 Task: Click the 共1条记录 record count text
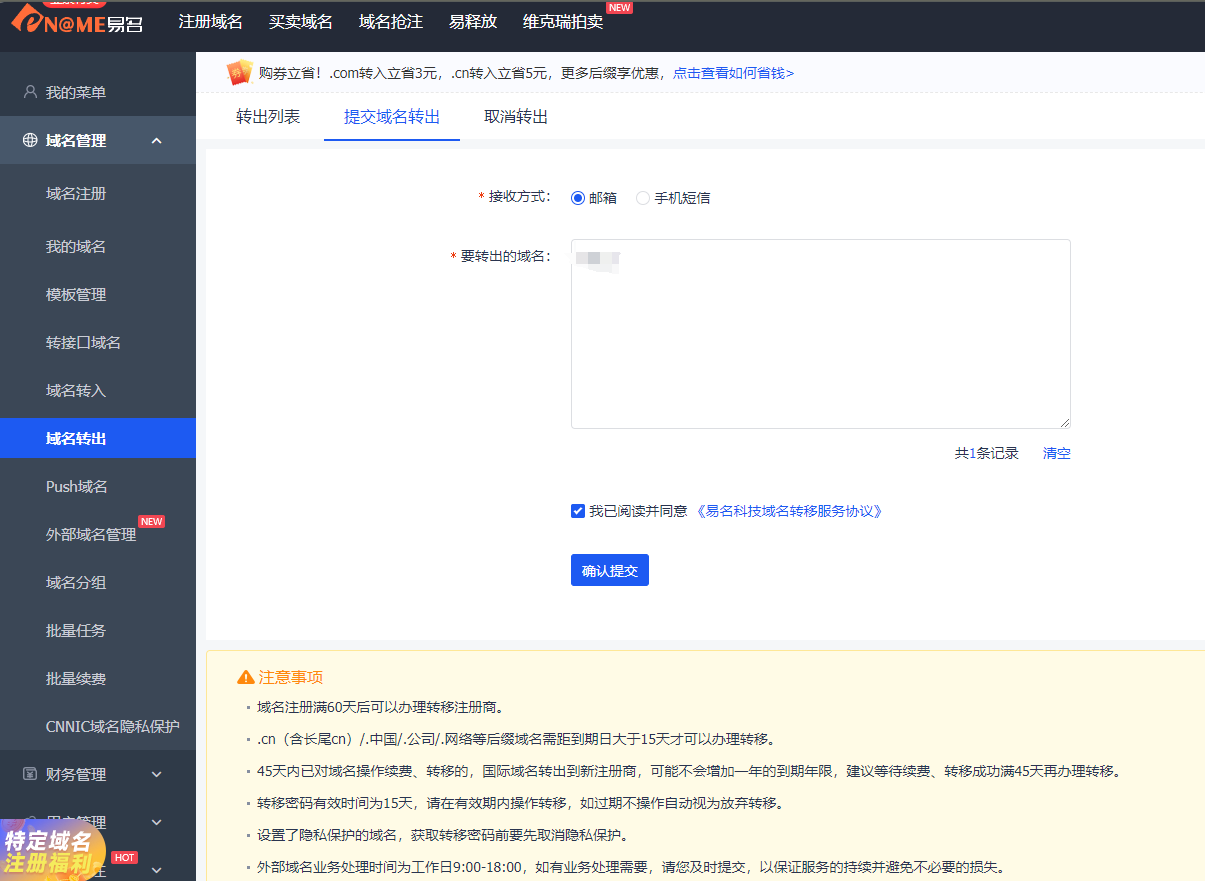tap(987, 453)
